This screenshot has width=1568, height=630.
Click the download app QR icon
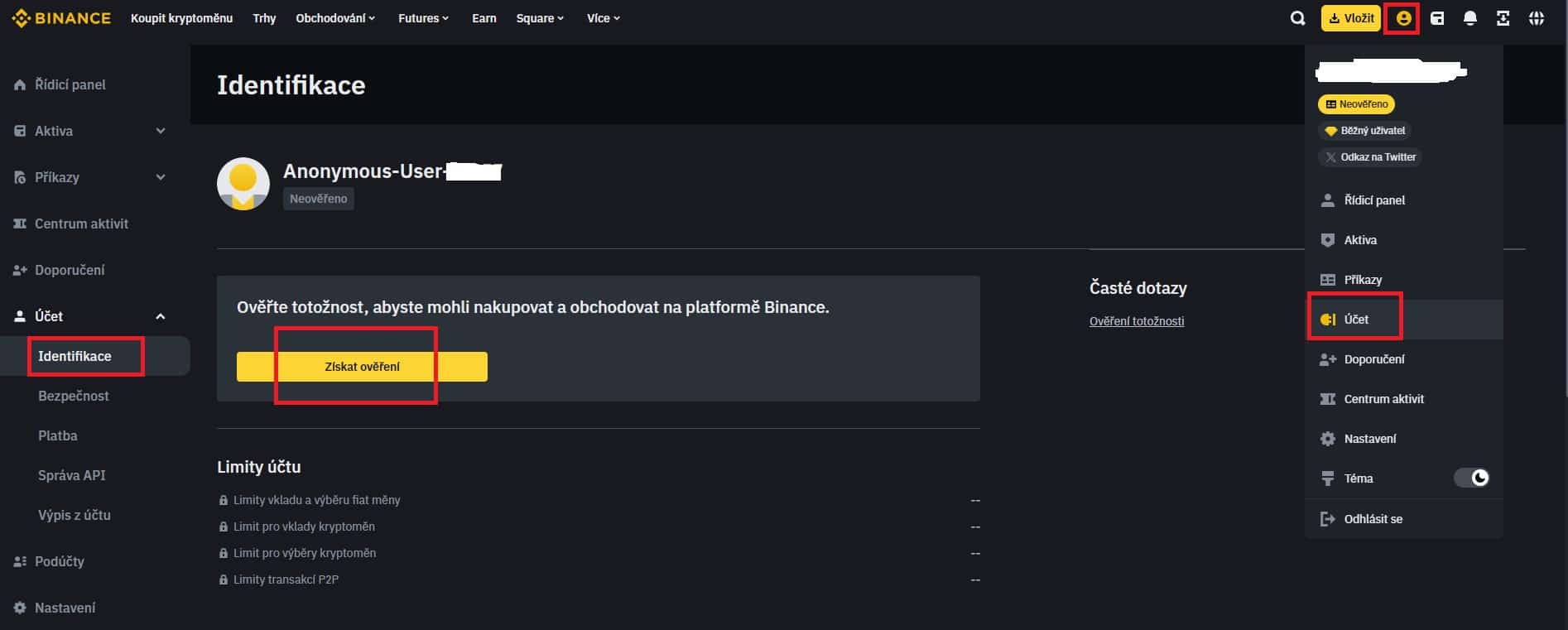click(x=1503, y=18)
